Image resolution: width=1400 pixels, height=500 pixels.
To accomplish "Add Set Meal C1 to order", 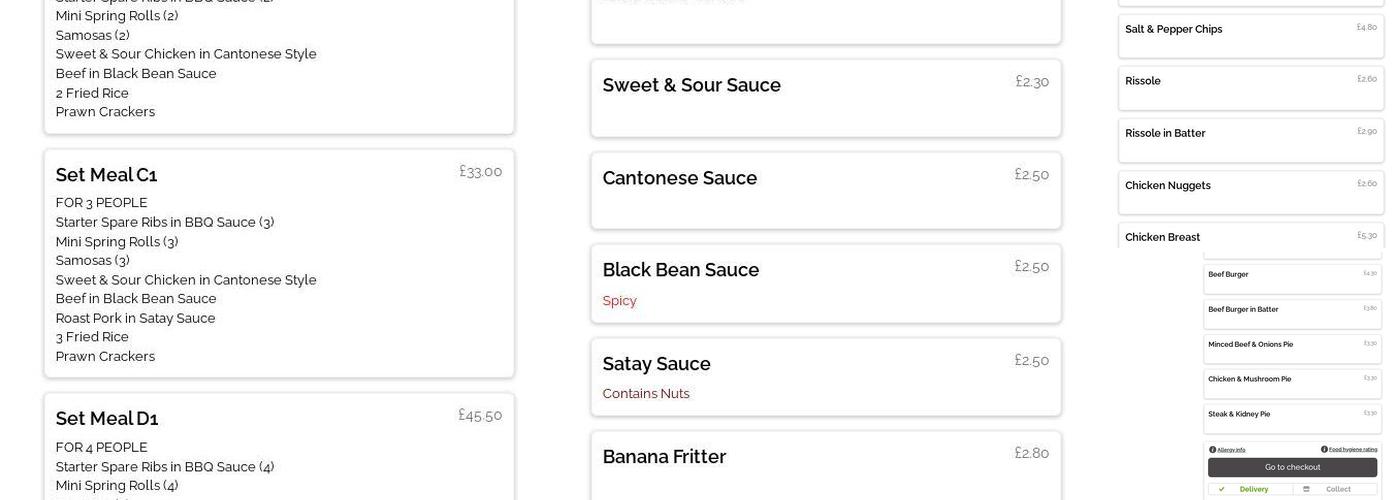I will click(279, 263).
